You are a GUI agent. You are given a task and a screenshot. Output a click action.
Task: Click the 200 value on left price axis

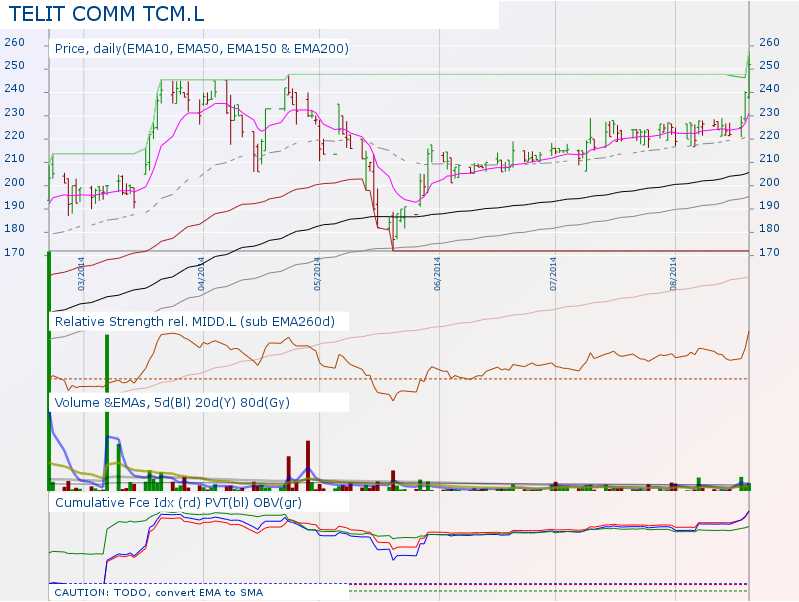pyautogui.click(x=14, y=182)
